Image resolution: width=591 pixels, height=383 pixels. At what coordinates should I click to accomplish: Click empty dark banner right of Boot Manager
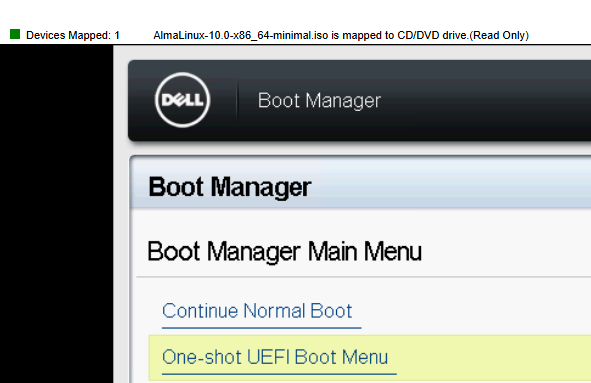tap(486, 101)
